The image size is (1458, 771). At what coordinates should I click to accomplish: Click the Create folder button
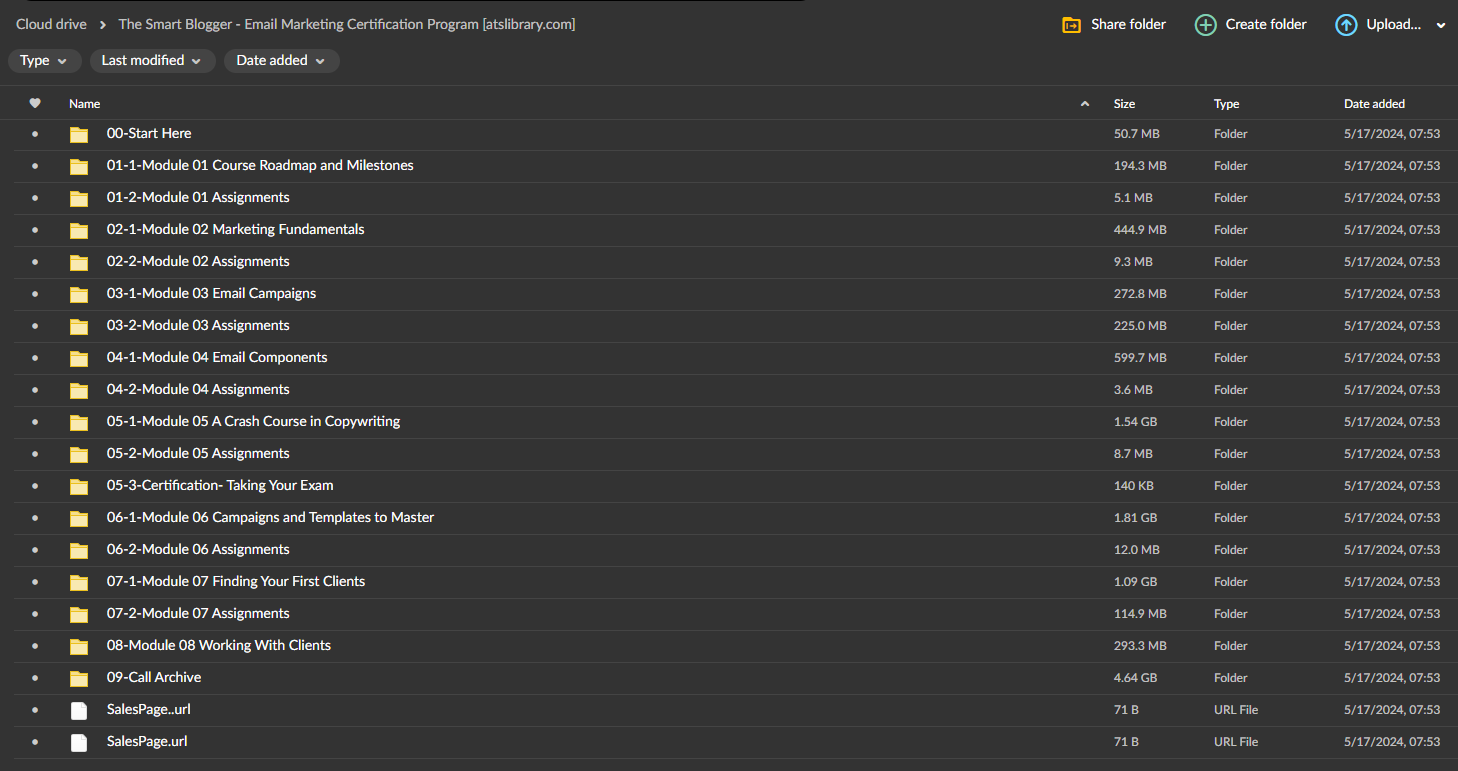click(1251, 24)
